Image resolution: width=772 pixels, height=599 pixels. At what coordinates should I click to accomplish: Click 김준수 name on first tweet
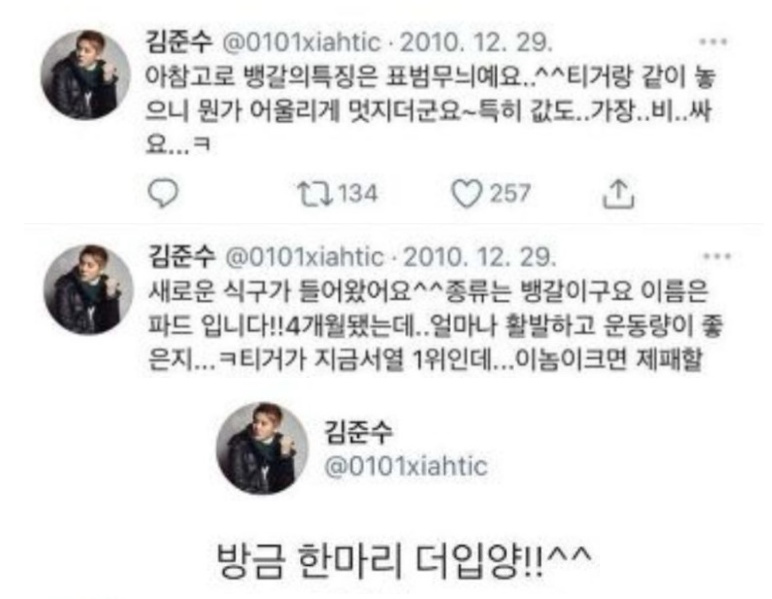click(179, 42)
